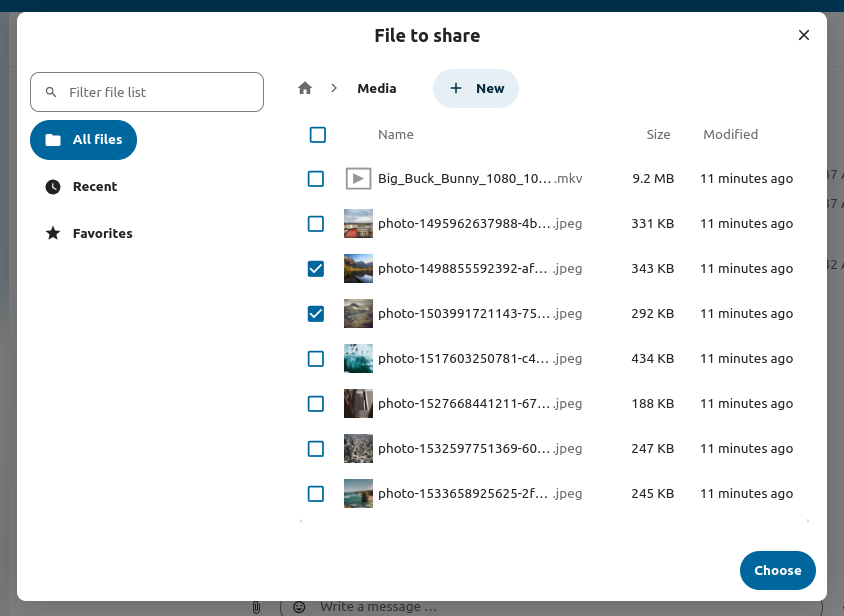Image resolution: width=844 pixels, height=616 pixels.
Task: Click the play icon on Big_Buck_Bunny video
Action: tap(358, 178)
